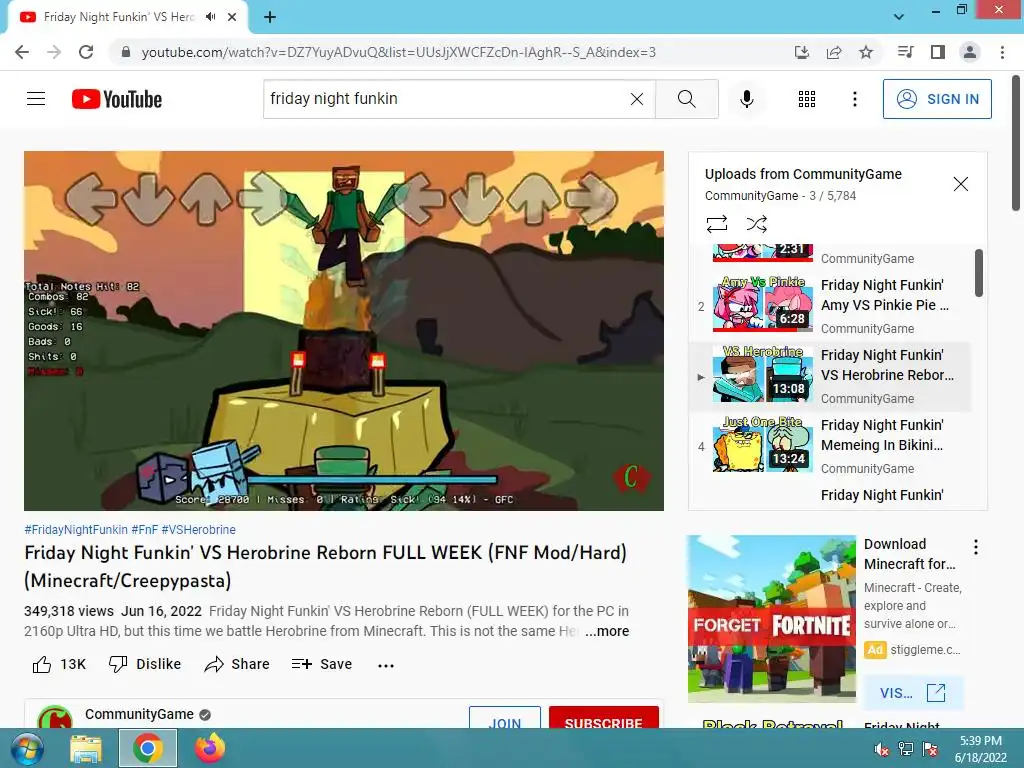Open Chrome three-dot menu
The image size is (1024, 768).
click(1002, 52)
